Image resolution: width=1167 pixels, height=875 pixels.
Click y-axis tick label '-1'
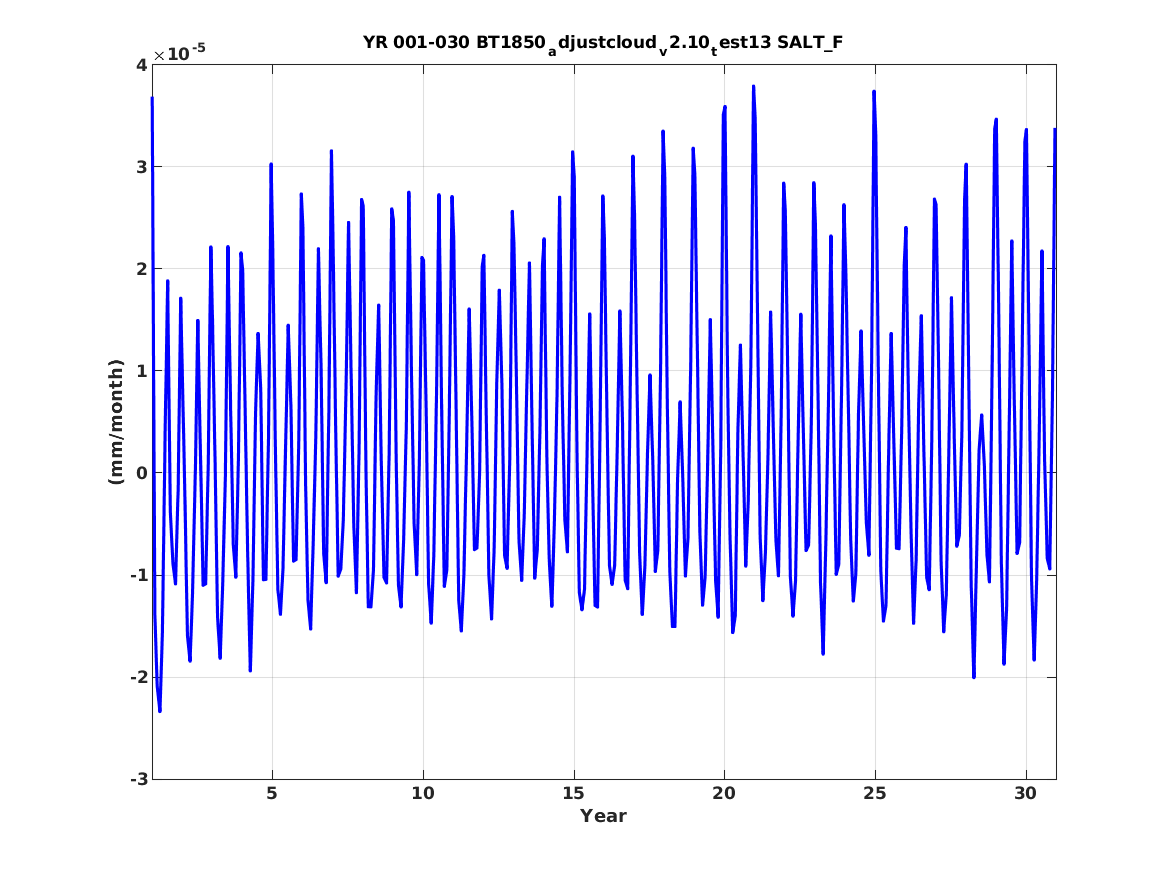pos(138,575)
